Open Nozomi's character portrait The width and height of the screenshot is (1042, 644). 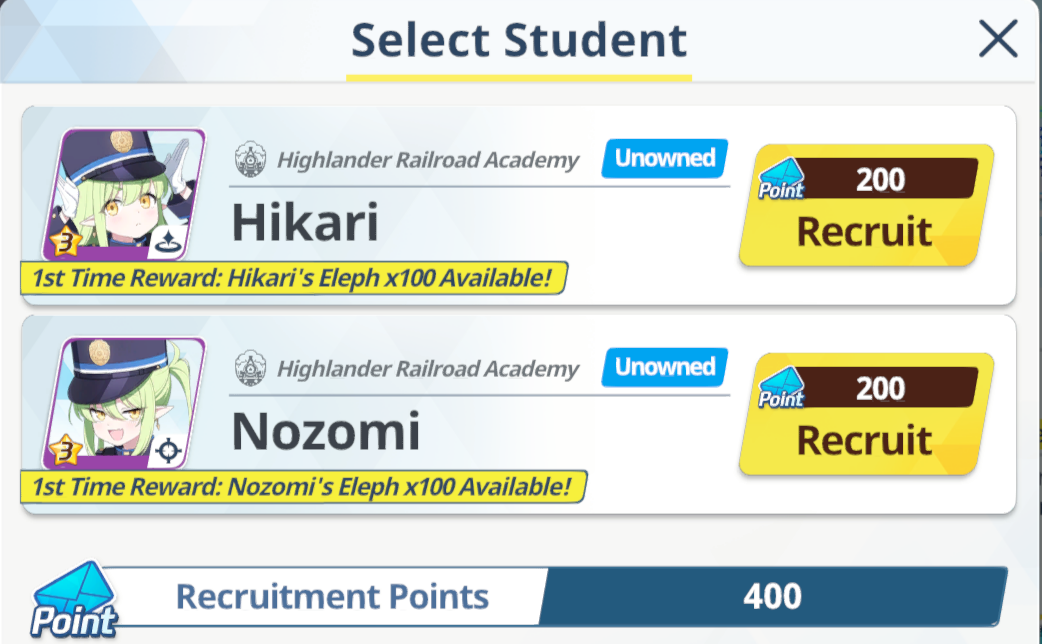tap(124, 403)
